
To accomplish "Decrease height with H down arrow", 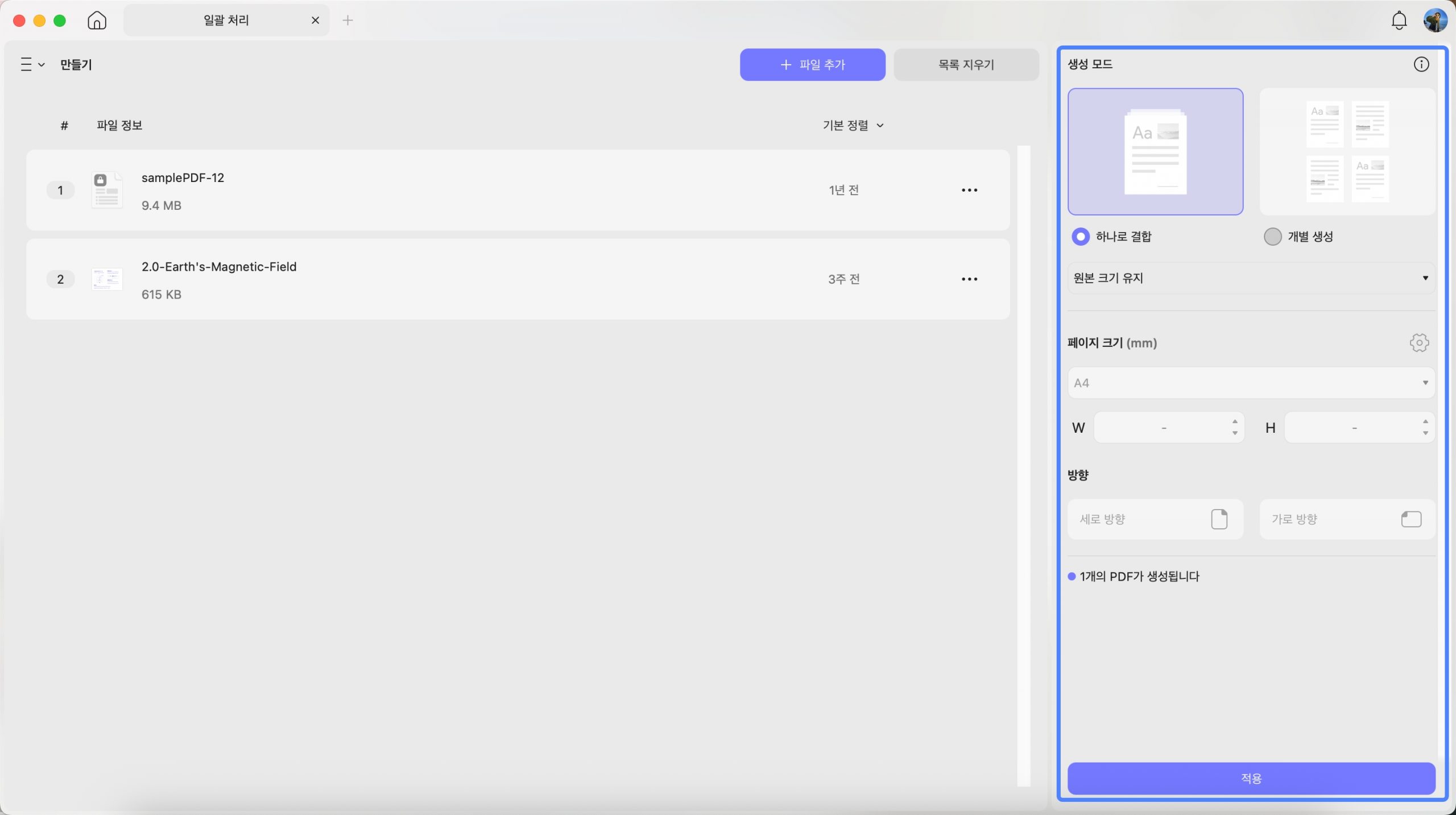I will click(1425, 433).
